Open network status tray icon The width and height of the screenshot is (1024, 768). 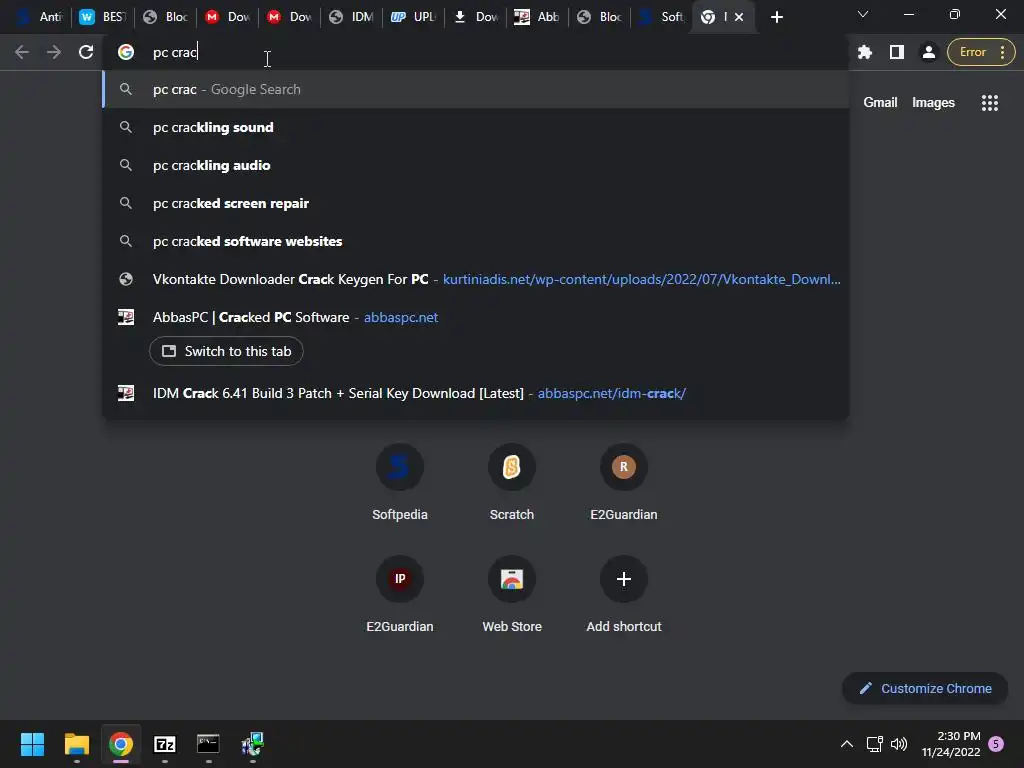(x=874, y=744)
